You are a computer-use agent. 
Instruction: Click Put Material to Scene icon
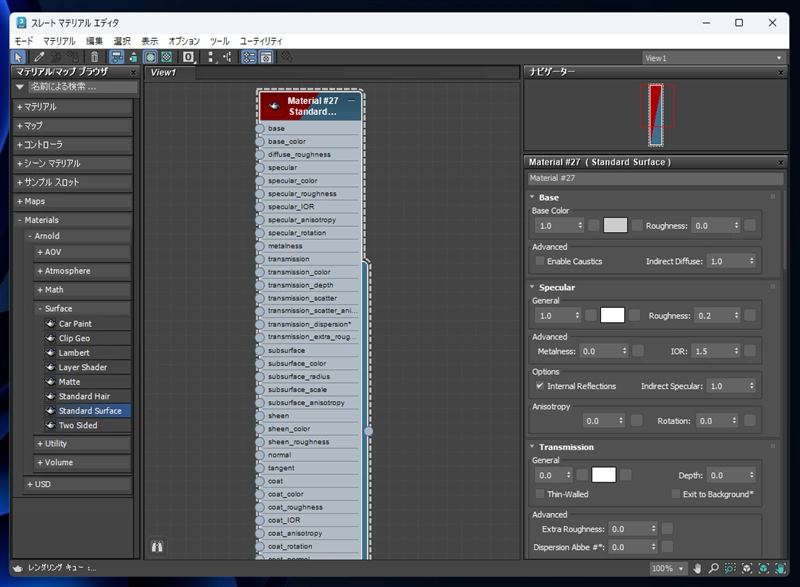tap(56, 57)
